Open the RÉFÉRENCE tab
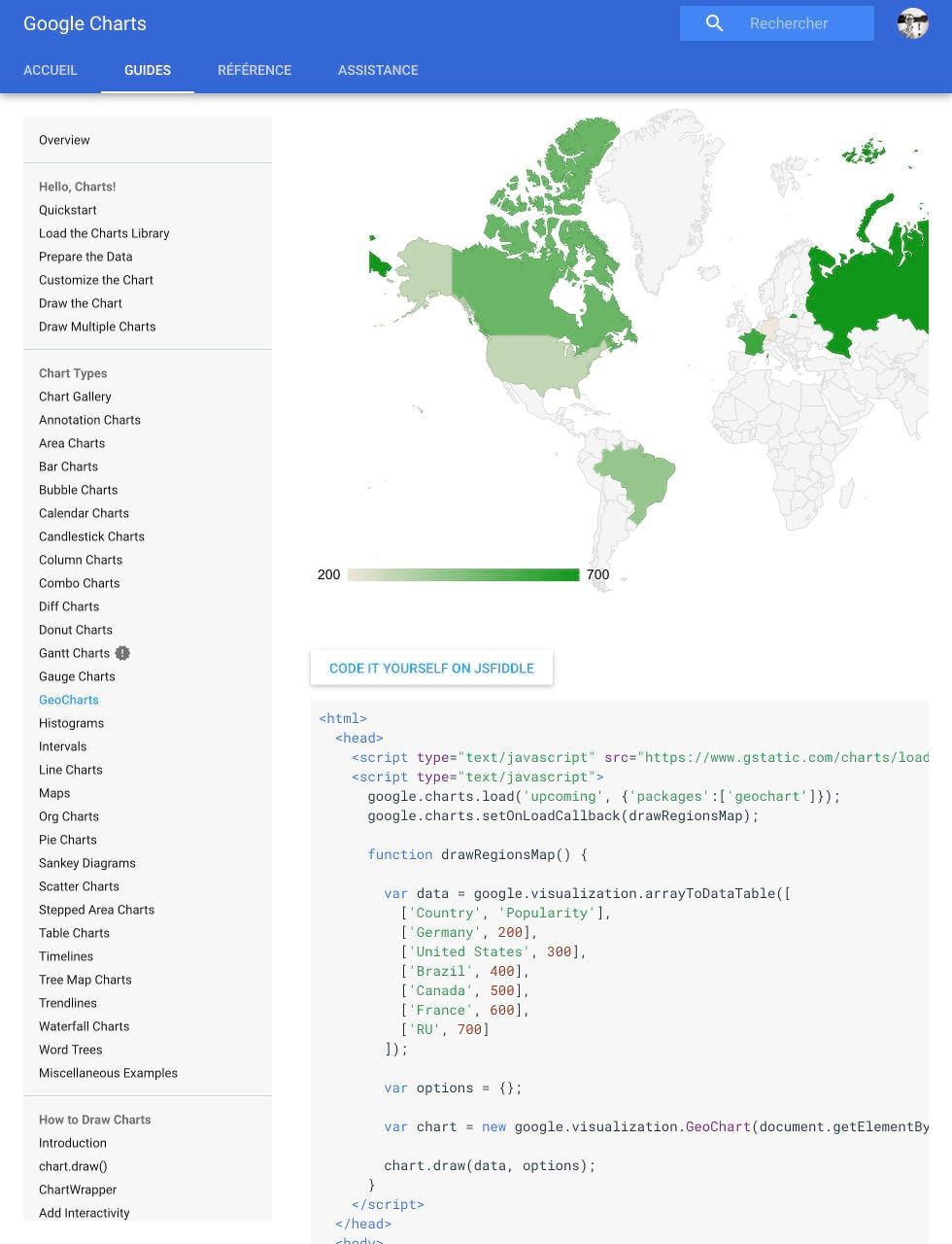The image size is (952, 1244). [x=255, y=70]
